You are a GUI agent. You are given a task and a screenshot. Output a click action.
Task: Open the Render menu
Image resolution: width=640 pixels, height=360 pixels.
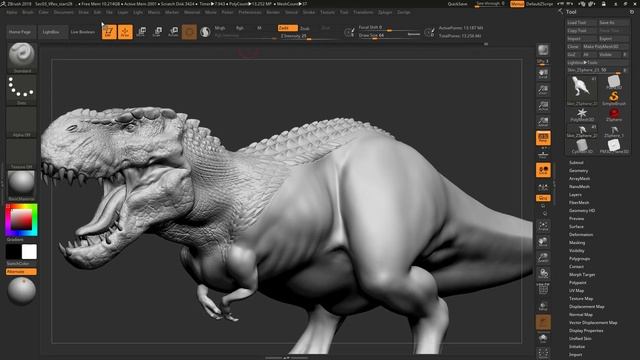[x=273, y=12]
